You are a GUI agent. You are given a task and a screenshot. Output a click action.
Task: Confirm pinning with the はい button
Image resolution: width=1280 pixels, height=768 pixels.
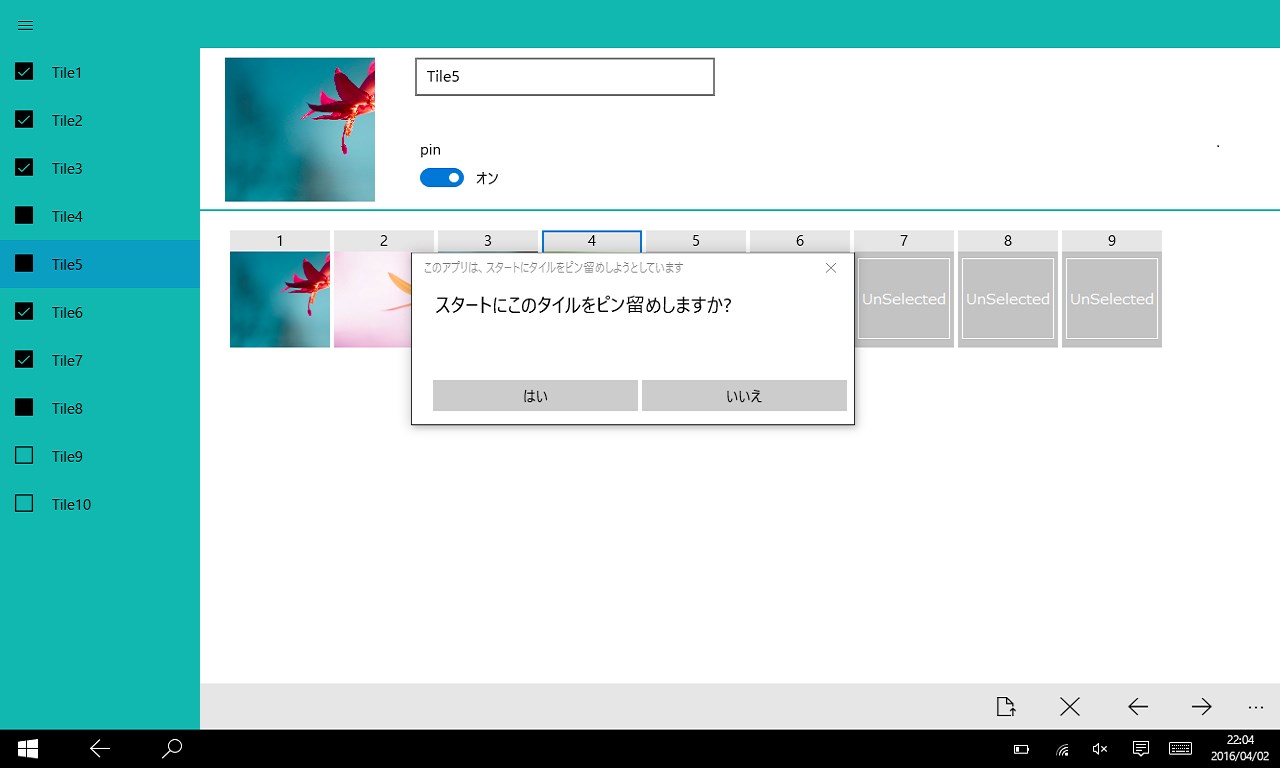535,395
